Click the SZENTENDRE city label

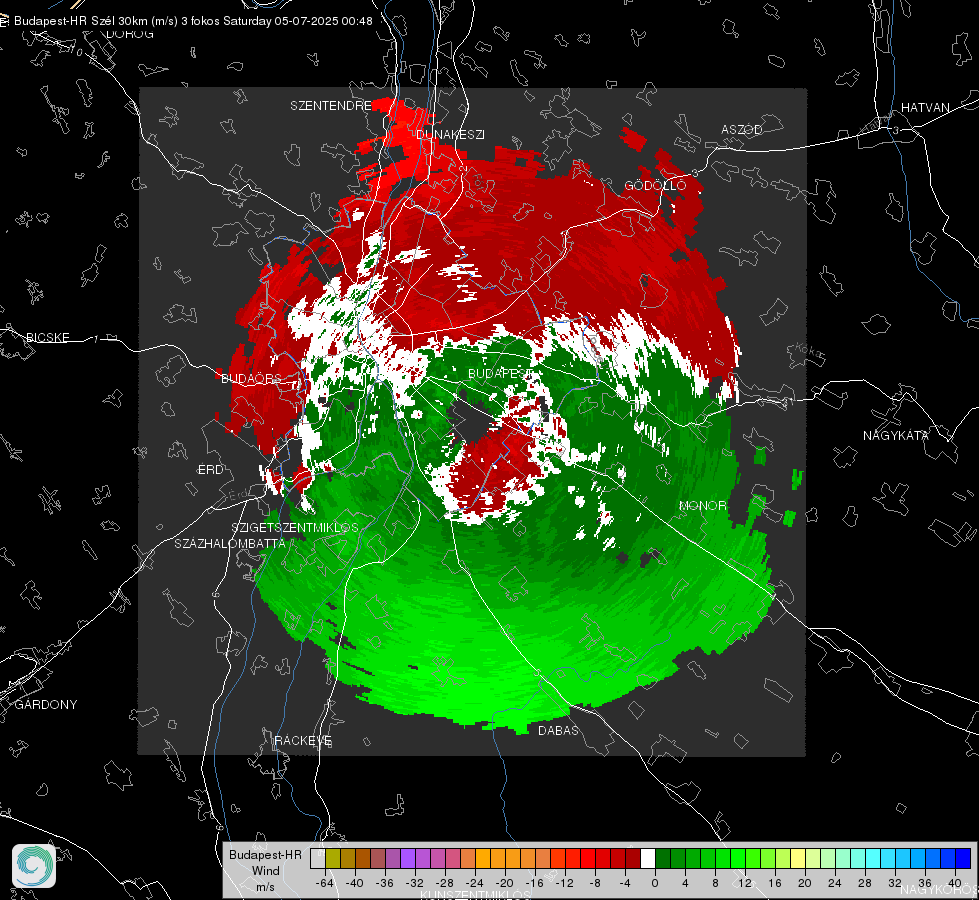(x=330, y=106)
